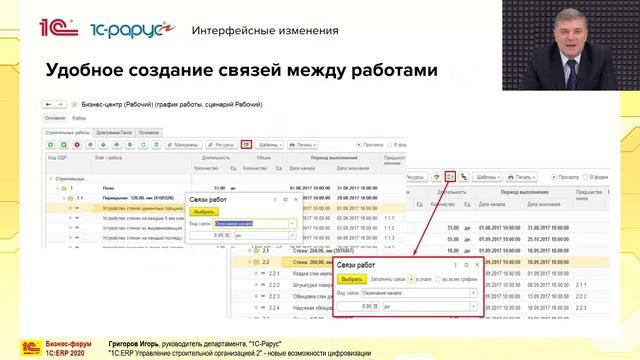The width and height of the screenshot is (640, 360).
Task: Click blue move icon right after red delete
Action: click(x=90, y=145)
